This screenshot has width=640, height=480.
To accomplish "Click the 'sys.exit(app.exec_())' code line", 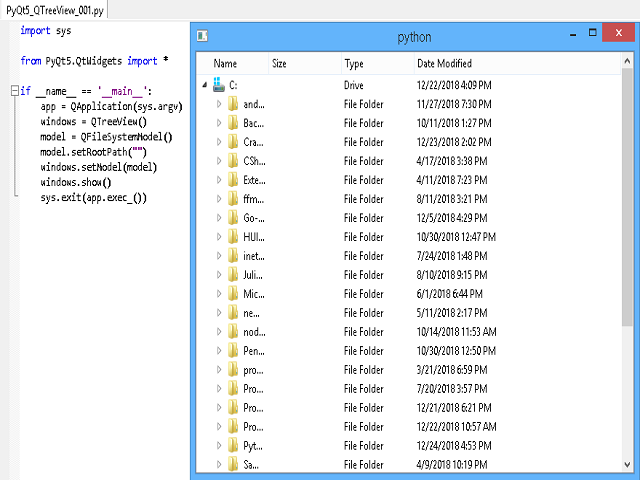I will 93,198.
